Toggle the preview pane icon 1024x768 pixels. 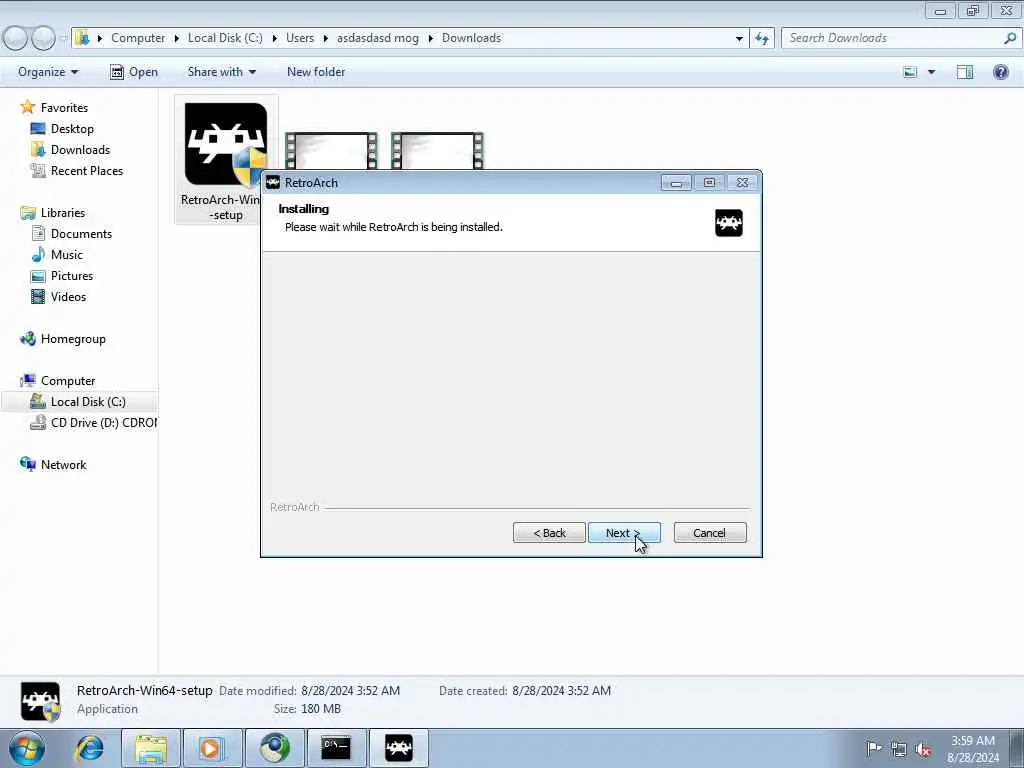[x=965, y=72]
